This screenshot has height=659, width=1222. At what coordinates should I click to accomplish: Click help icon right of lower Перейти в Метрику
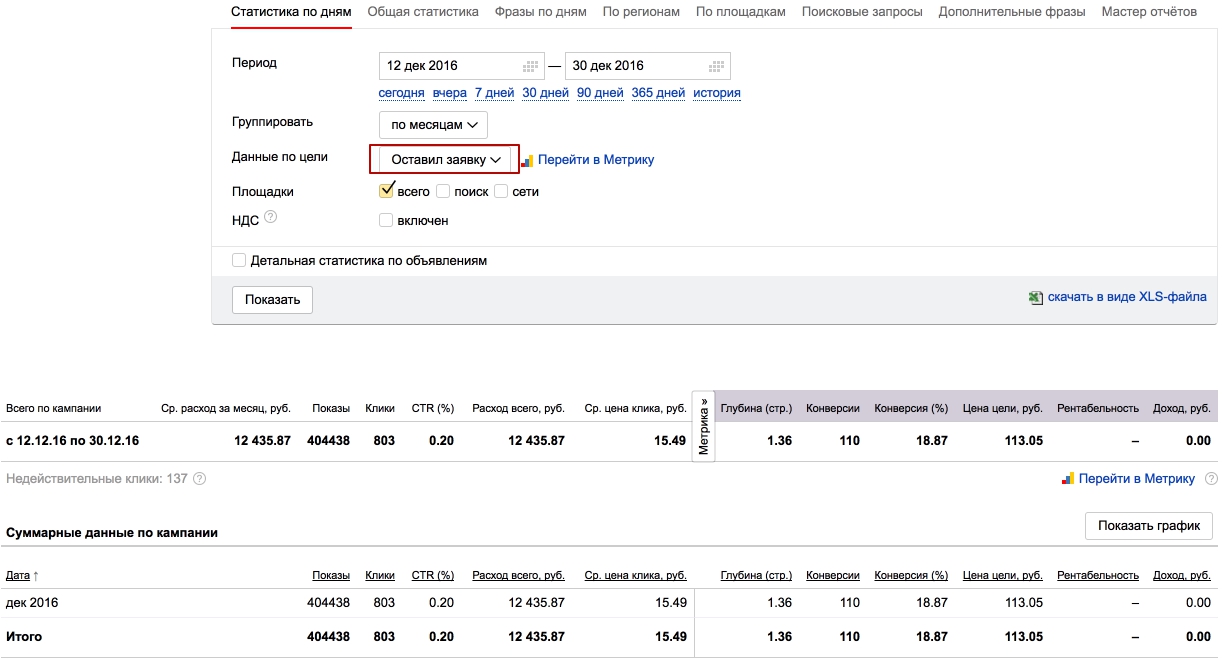pos(1211,479)
